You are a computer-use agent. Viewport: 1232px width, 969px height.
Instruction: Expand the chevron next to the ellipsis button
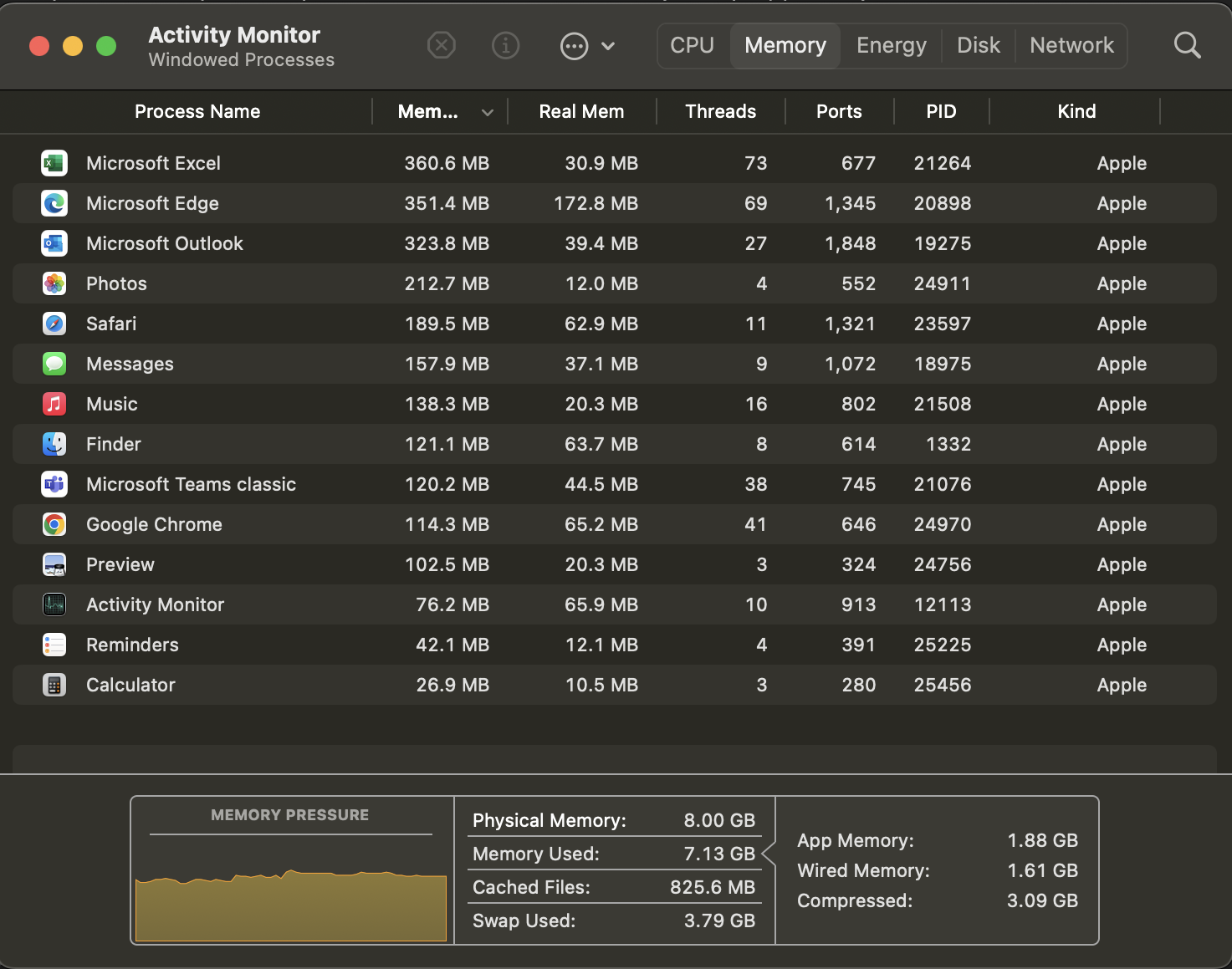pyautogui.click(x=608, y=46)
